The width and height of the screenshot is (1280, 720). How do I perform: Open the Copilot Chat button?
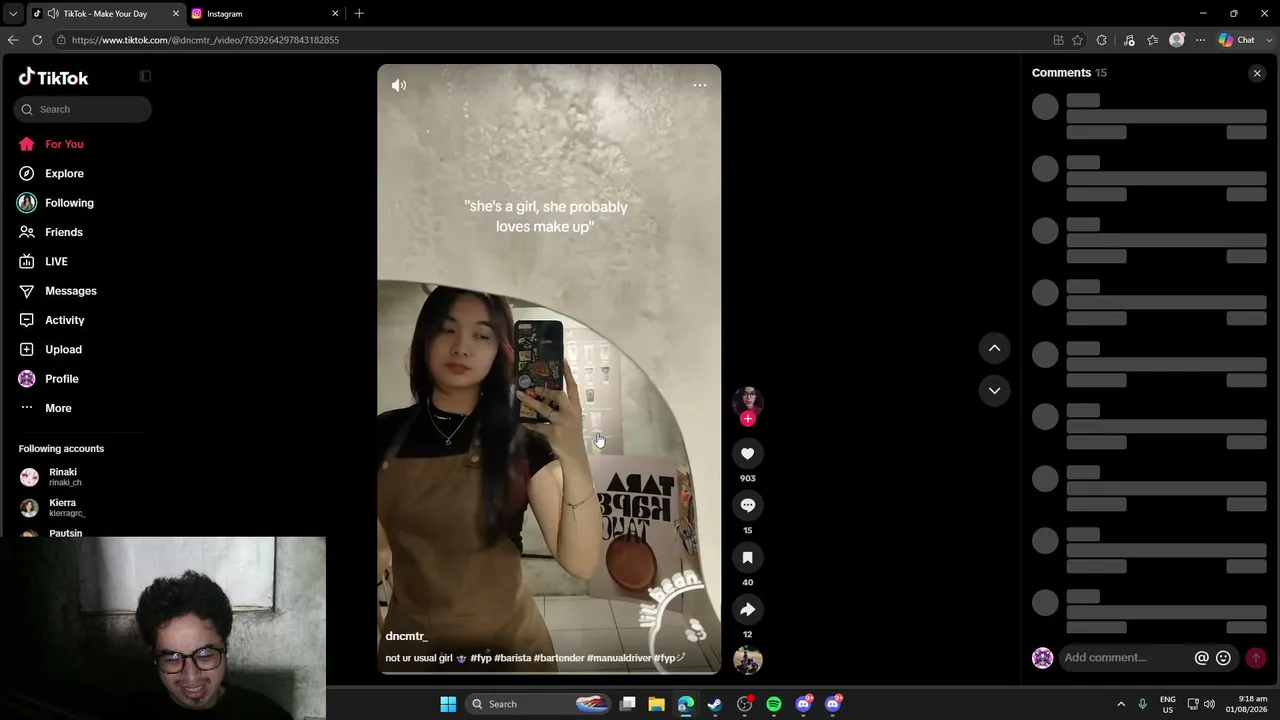pos(1236,40)
